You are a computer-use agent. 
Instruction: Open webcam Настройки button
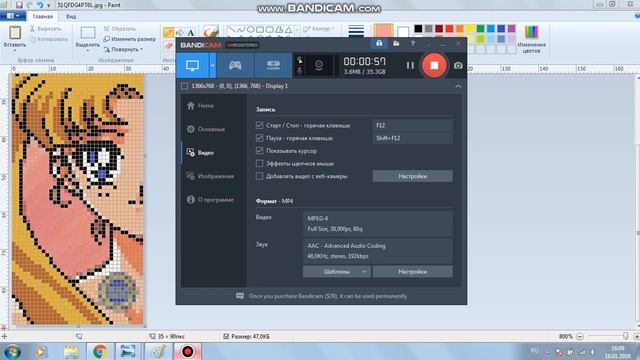(412, 176)
